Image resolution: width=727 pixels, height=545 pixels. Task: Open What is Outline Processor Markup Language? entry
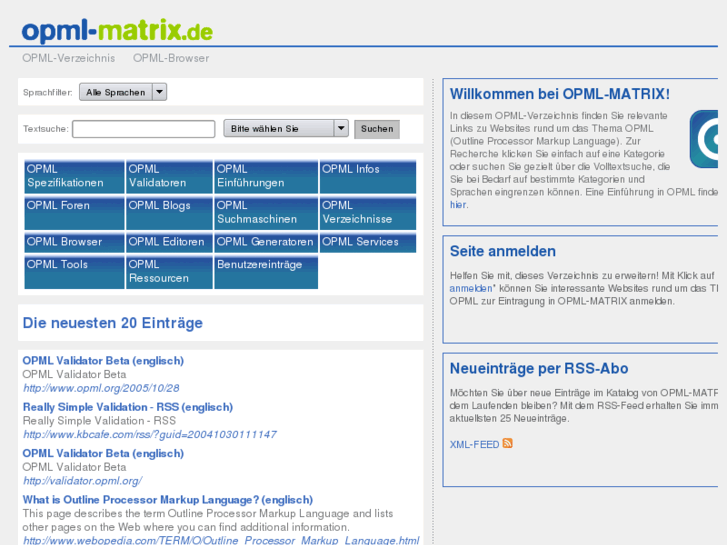tap(168, 500)
